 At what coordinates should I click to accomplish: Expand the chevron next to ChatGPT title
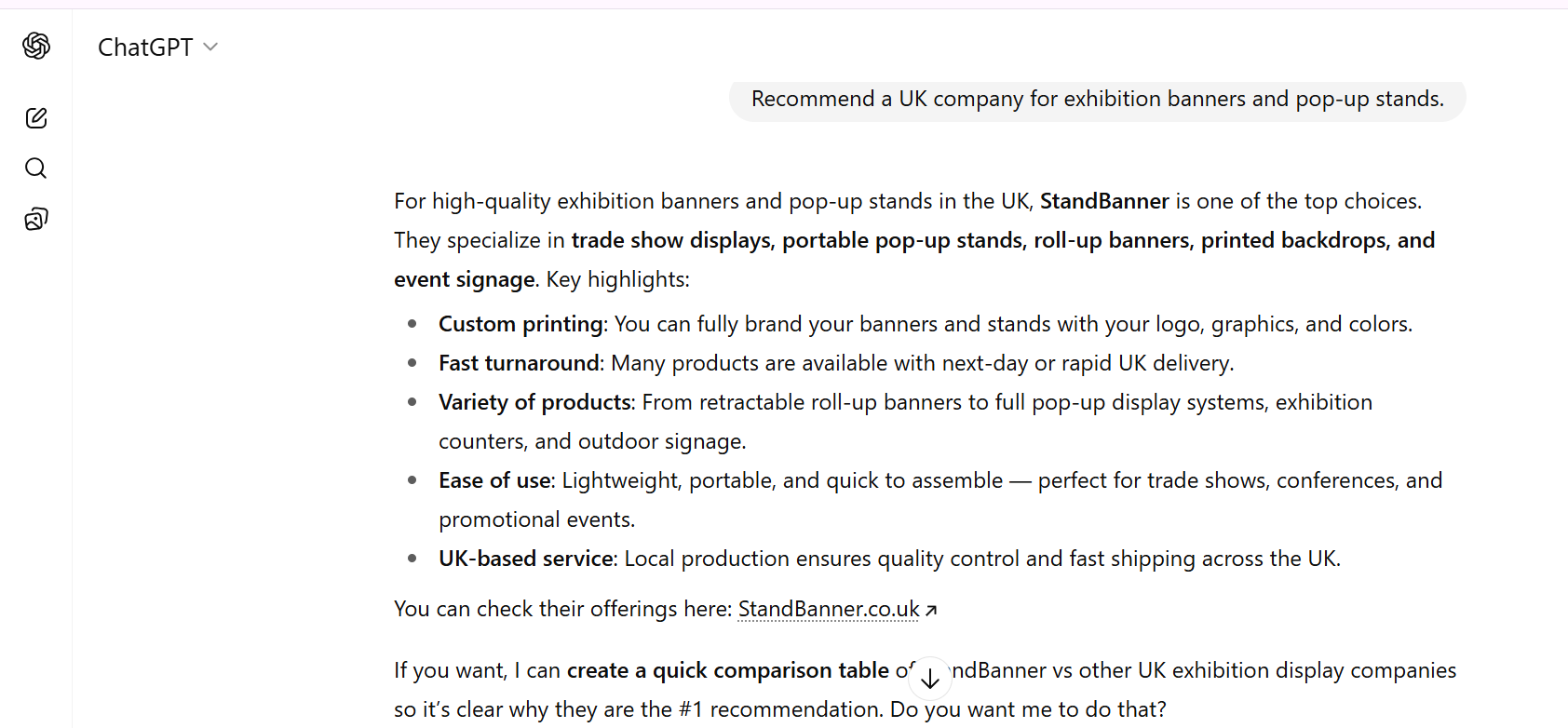(x=210, y=47)
